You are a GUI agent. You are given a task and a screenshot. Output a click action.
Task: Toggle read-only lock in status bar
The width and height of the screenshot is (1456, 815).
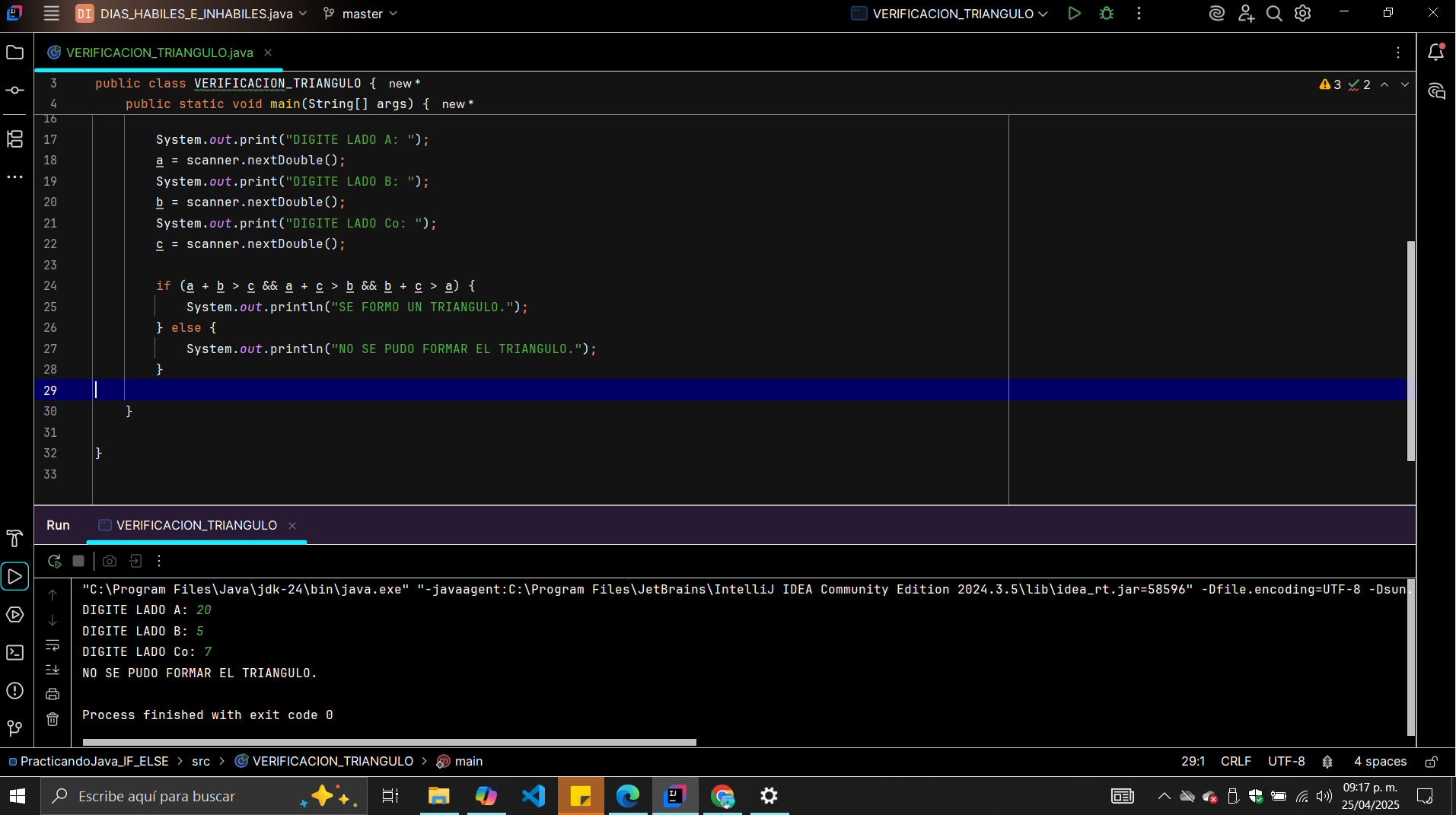(1431, 762)
